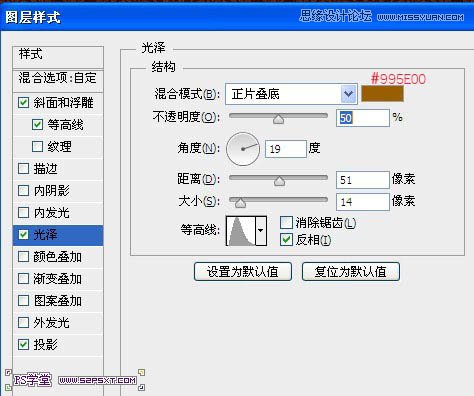
Task: Click the 大小 size slider handle
Action: [240, 203]
